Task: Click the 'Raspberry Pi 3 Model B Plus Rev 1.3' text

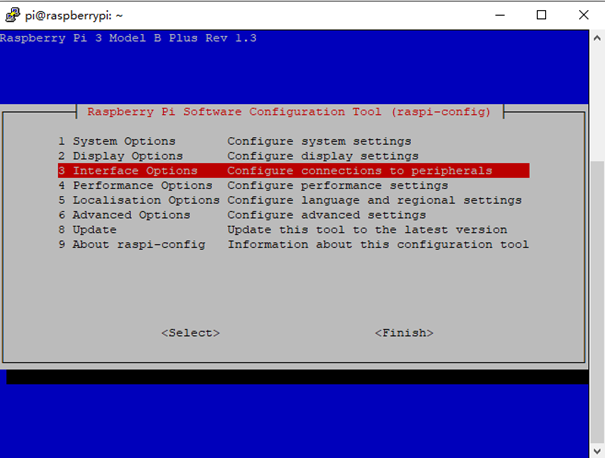Action: pos(128,38)
